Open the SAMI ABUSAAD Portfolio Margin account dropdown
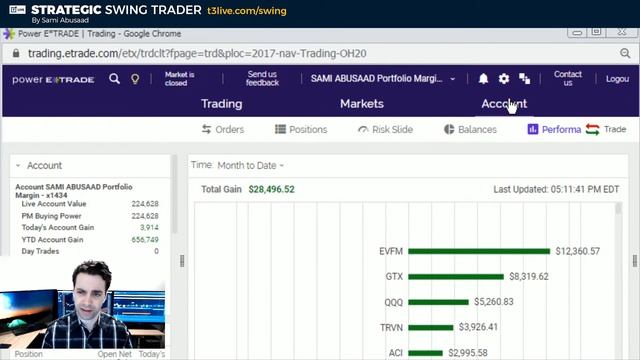Image resolution: width=640 pixels, height=360 pixels. (x=383, y=78)
